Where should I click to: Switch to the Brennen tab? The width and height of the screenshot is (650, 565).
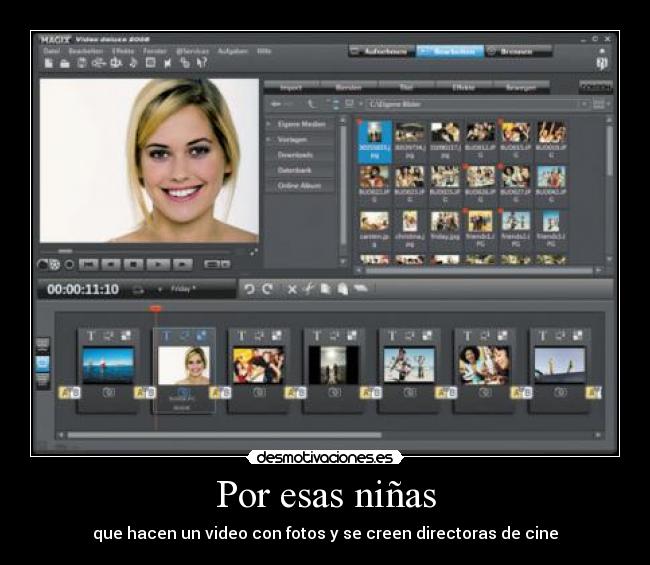point(518,51)
